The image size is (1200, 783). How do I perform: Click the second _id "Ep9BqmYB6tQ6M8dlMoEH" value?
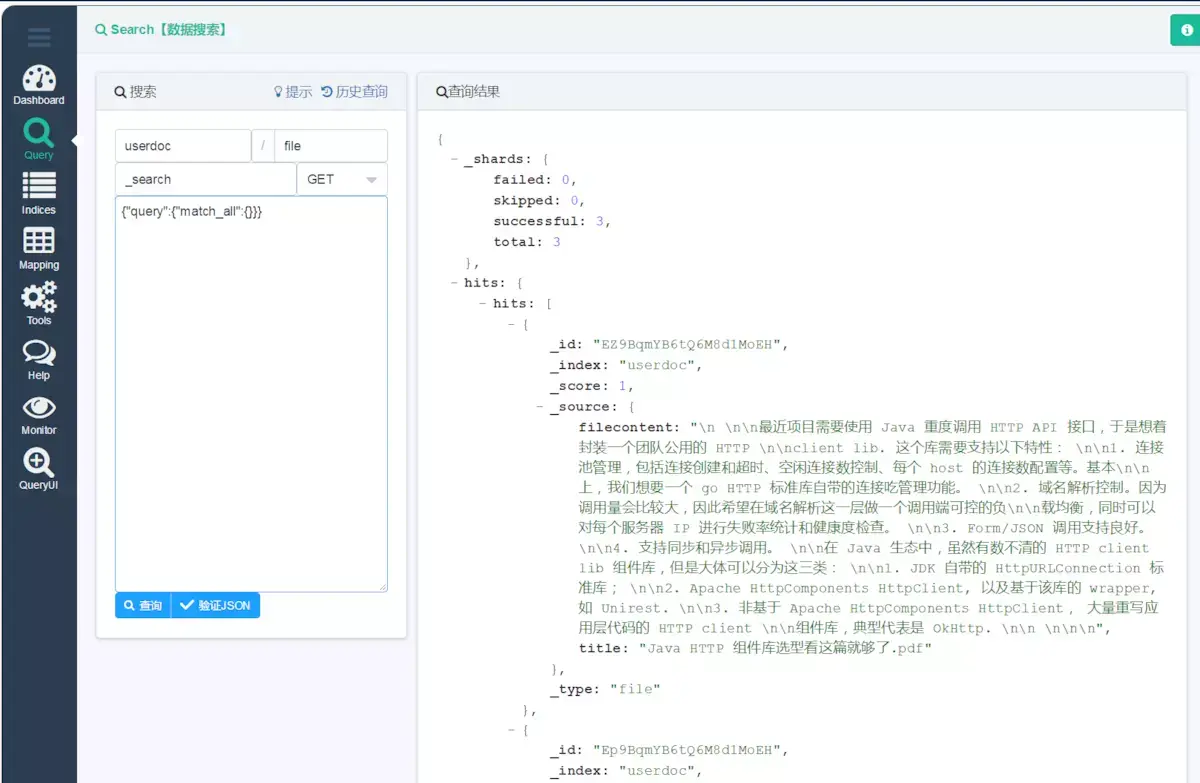pos(689,750)
